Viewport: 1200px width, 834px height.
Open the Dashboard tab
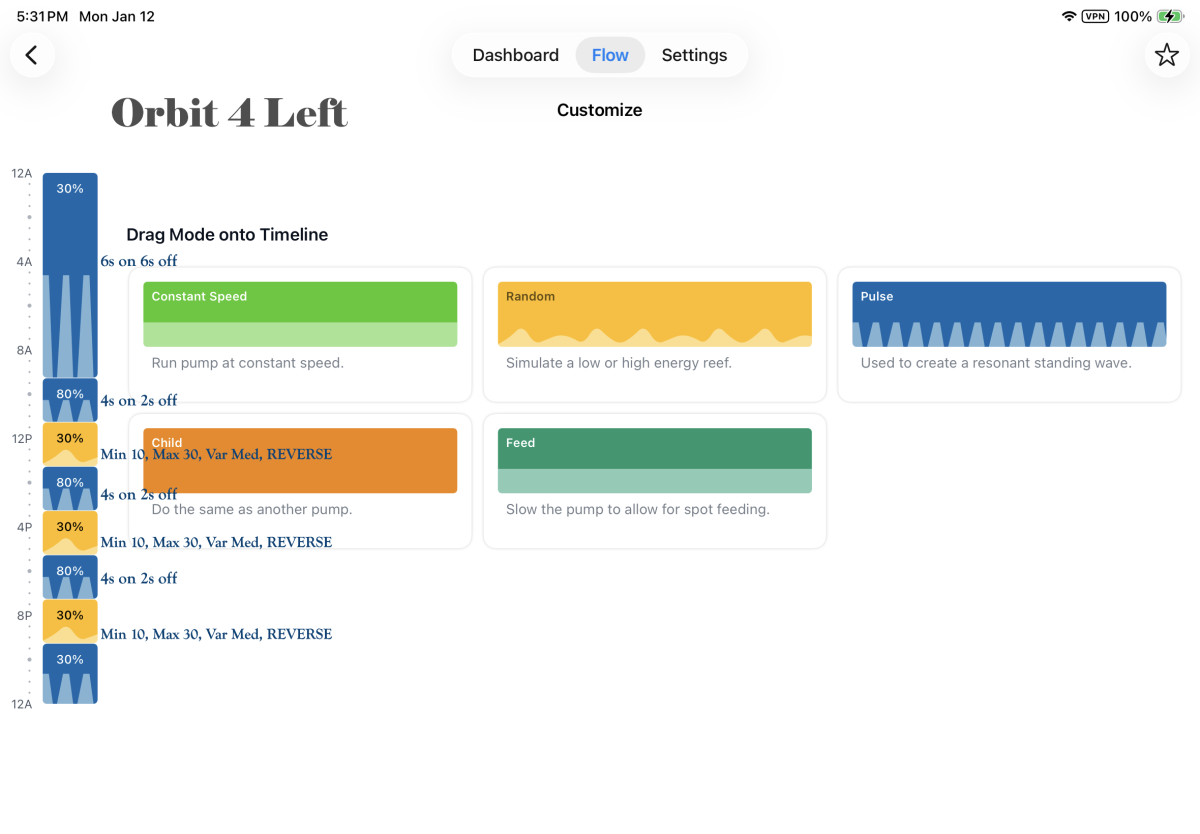pyautogui.click(x=515, y=55)
